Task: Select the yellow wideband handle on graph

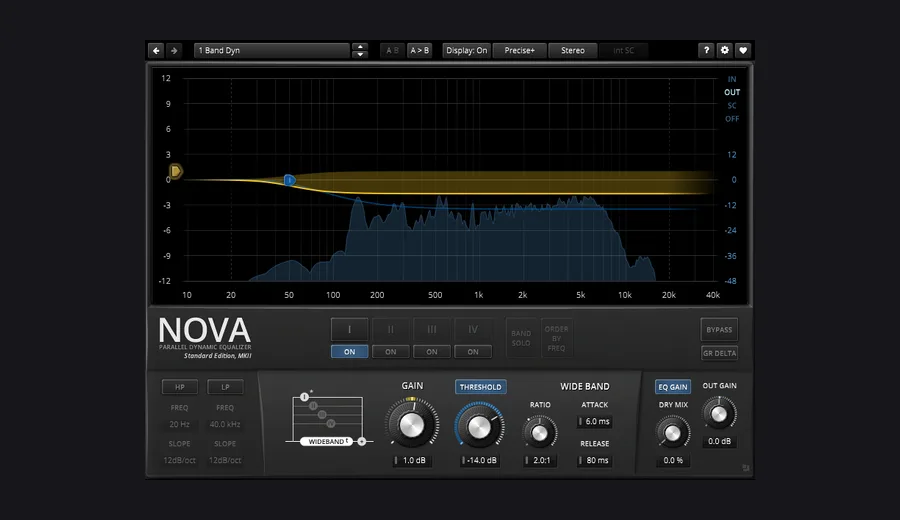Action: point(176,171)
